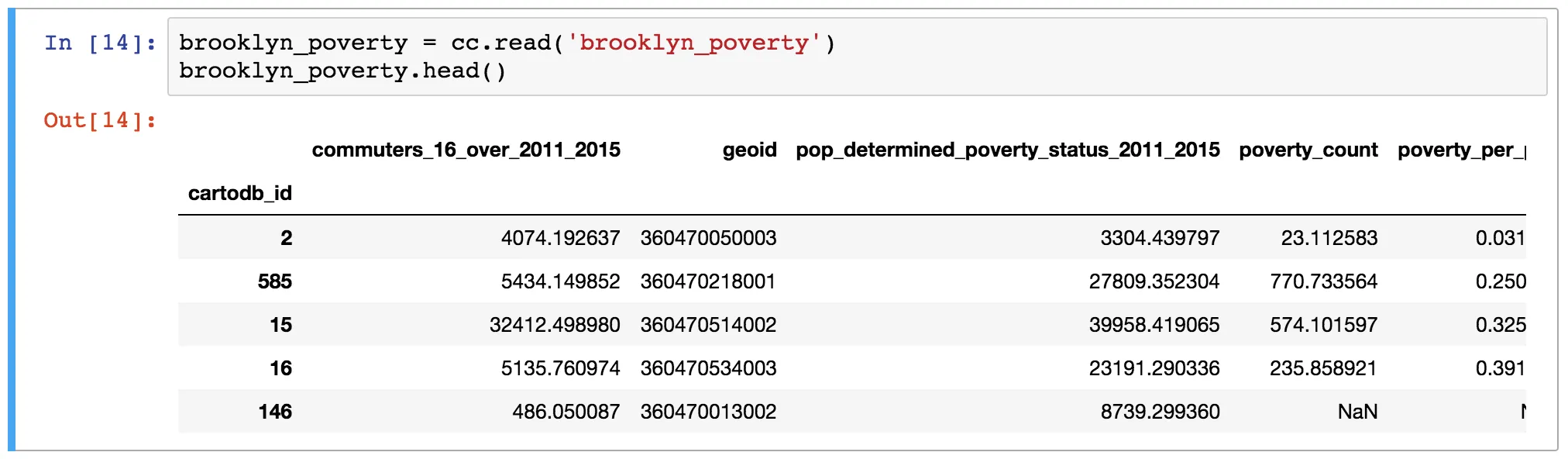Click the cartodb_id index header
1568x459 pixels.
pos(239,193)
